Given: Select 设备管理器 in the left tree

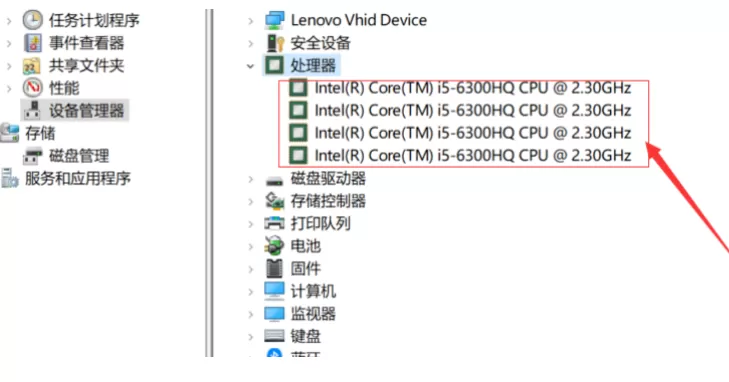Looking at the screenshot, I should [x=86, y=111].
